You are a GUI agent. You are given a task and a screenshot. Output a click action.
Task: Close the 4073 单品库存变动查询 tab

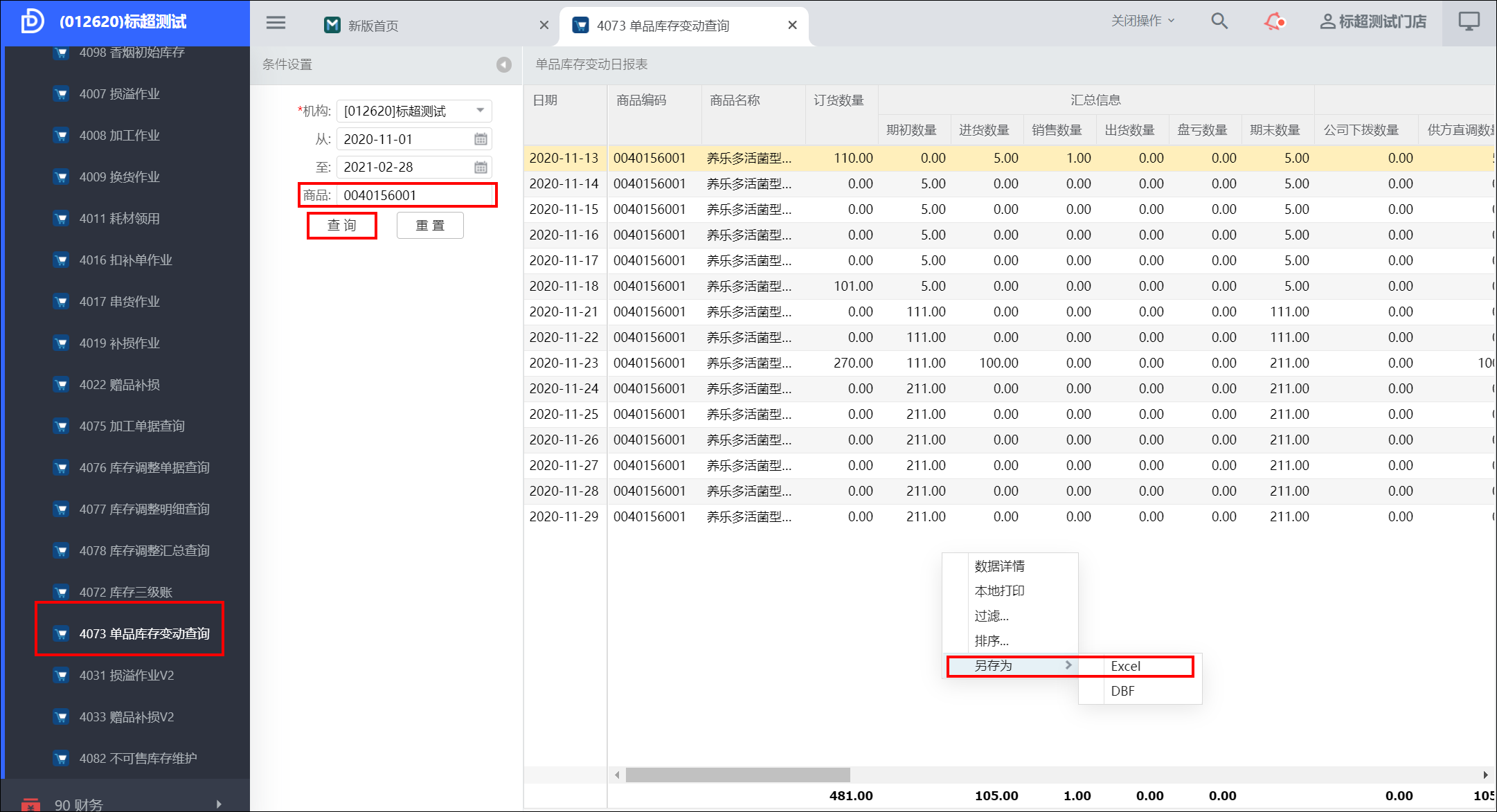coord(792,26)
